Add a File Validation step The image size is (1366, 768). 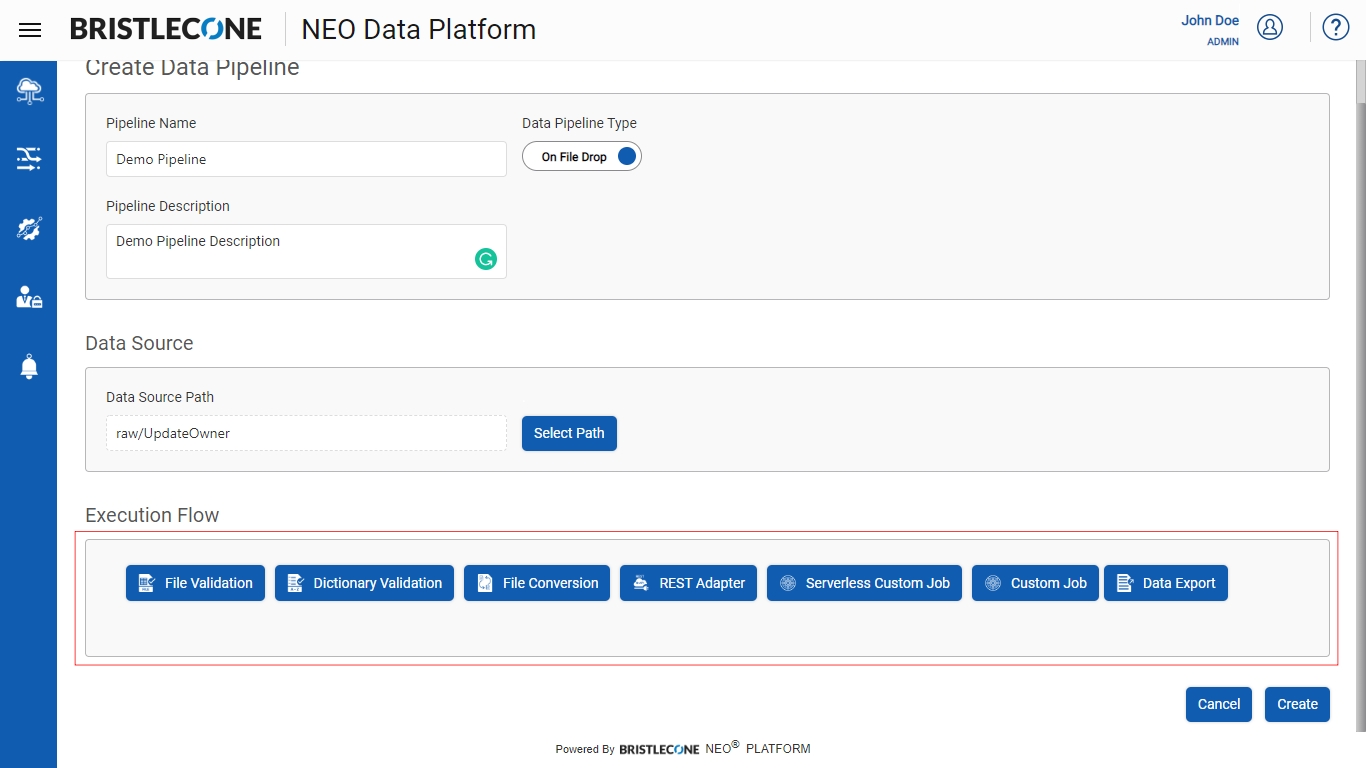(x=195, y=583)
